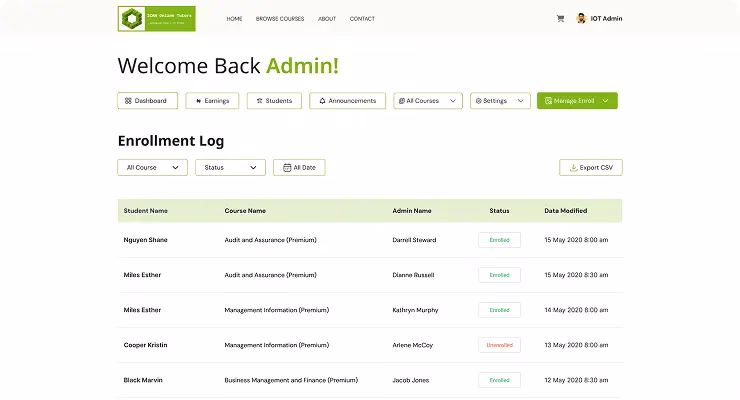Open the Contact menu item
The height and width of the screenshot is (400, 740).
pyautogui.click(x=362, y=19)
